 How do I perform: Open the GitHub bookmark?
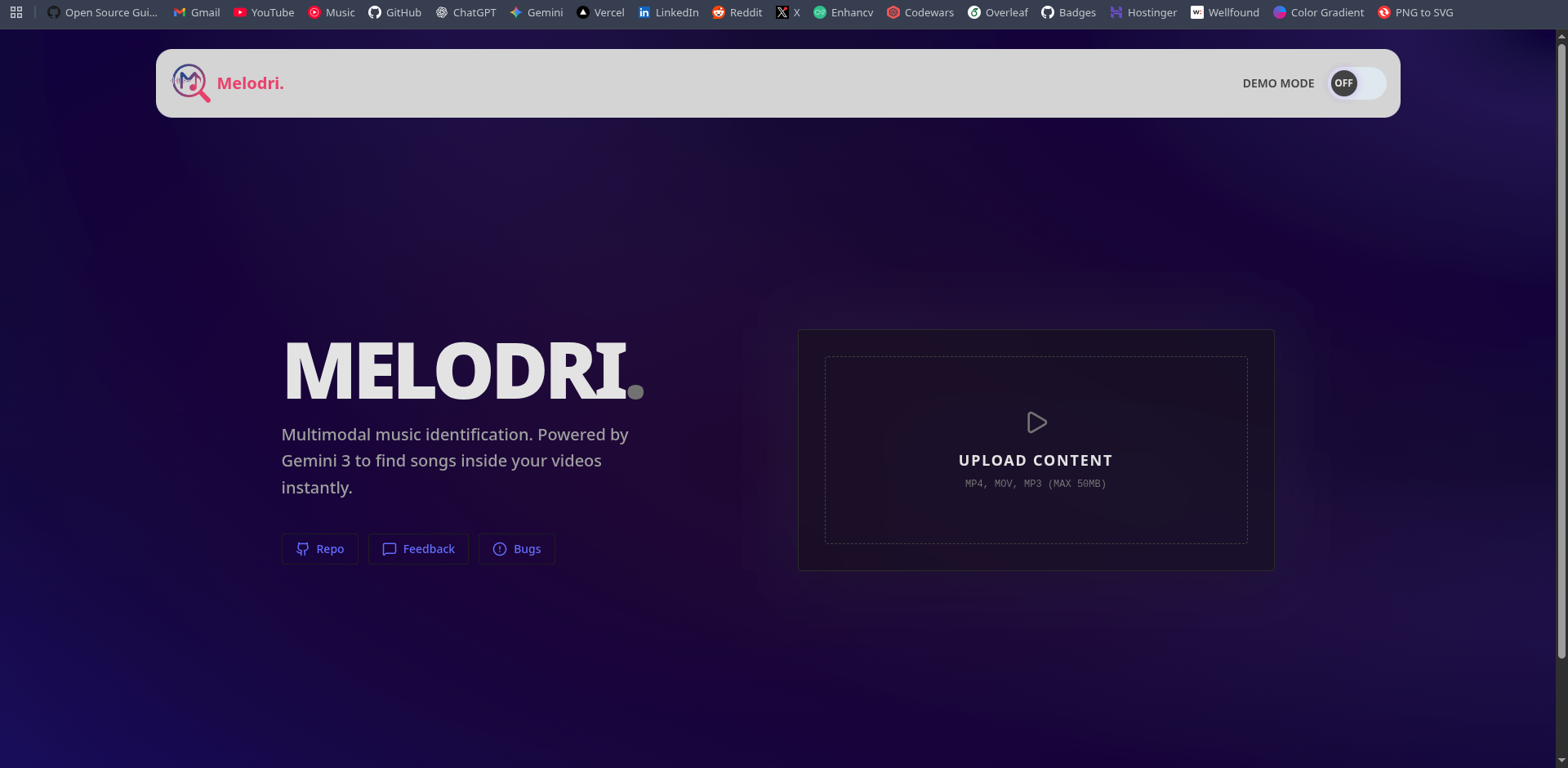click(395, 12)
